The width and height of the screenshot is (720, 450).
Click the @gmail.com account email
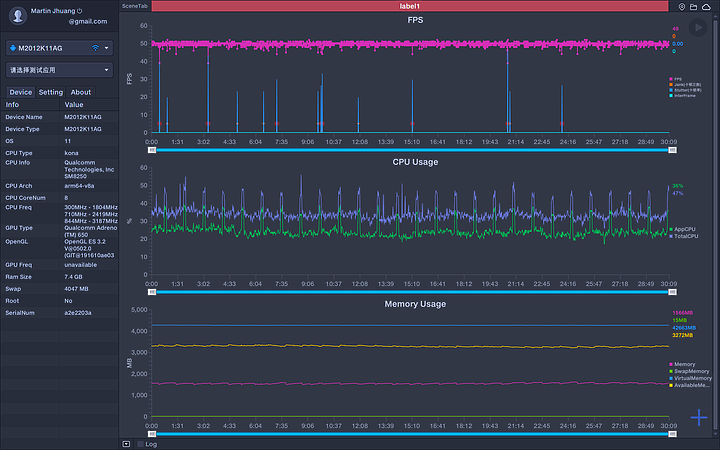tap(88, 21)
